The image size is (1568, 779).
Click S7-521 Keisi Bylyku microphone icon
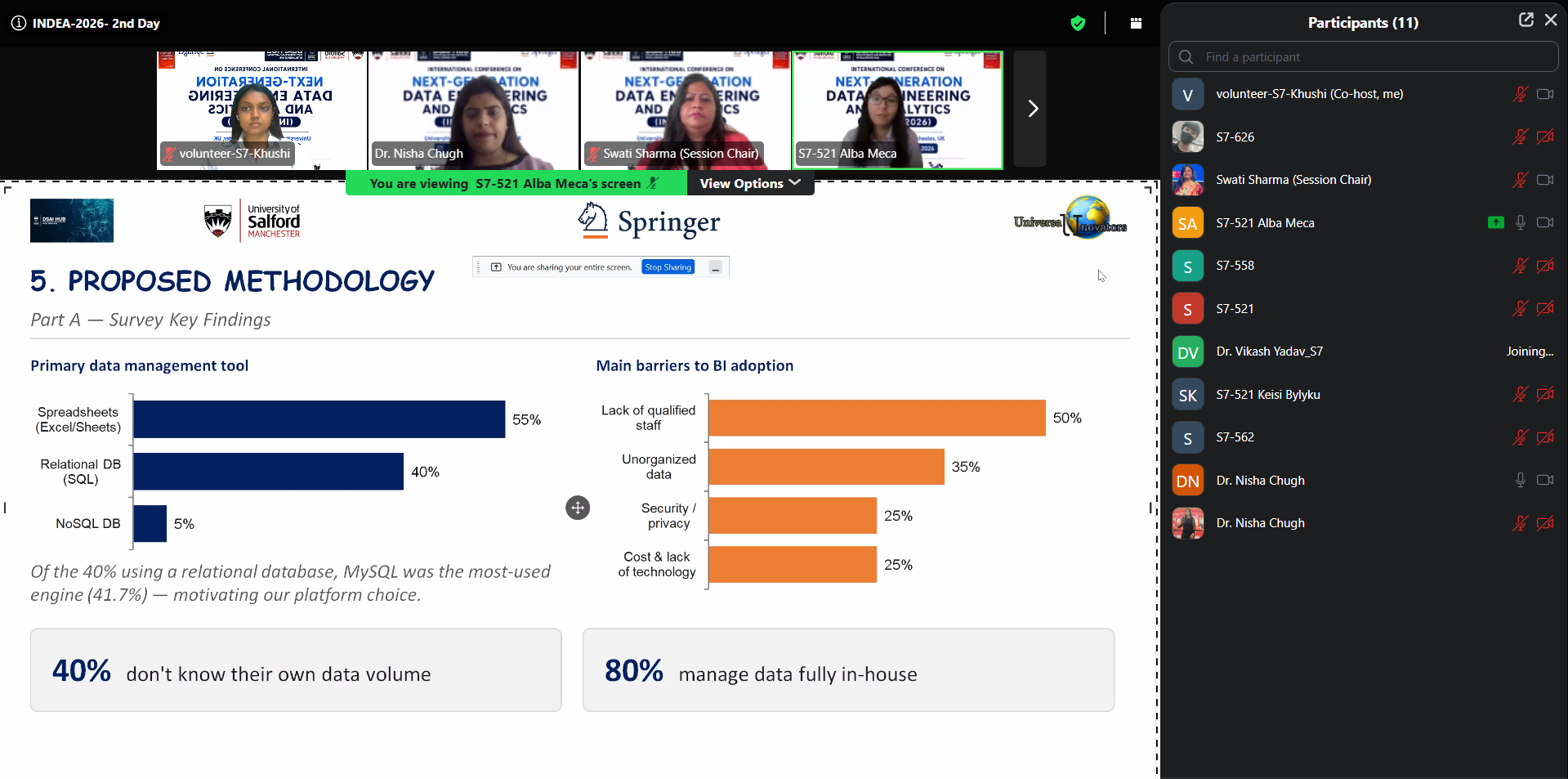pyautogui.click(x=1520, y=394)
